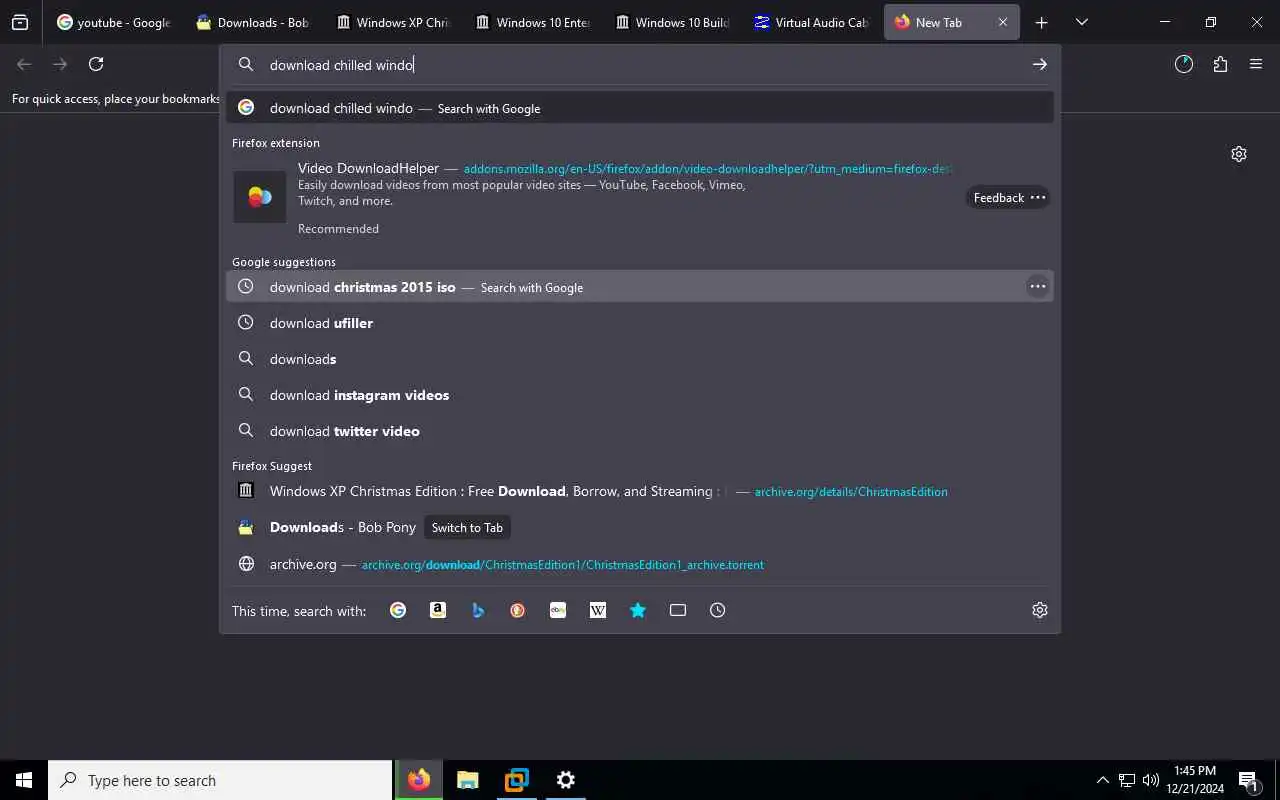
Task: Select suggestion downloads
Action: click(x=640, y=359)
